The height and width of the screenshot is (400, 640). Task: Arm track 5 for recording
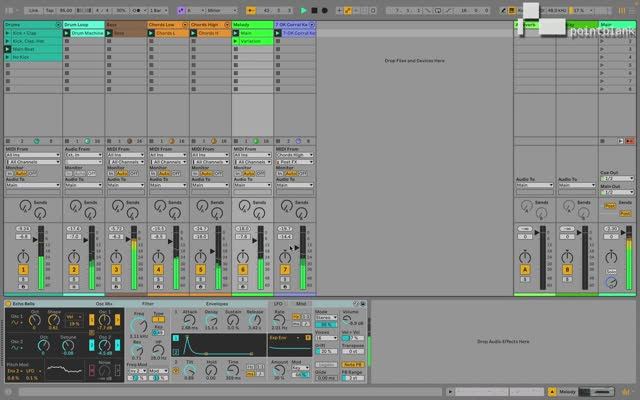pyautogui.click(x=200, y=287)
